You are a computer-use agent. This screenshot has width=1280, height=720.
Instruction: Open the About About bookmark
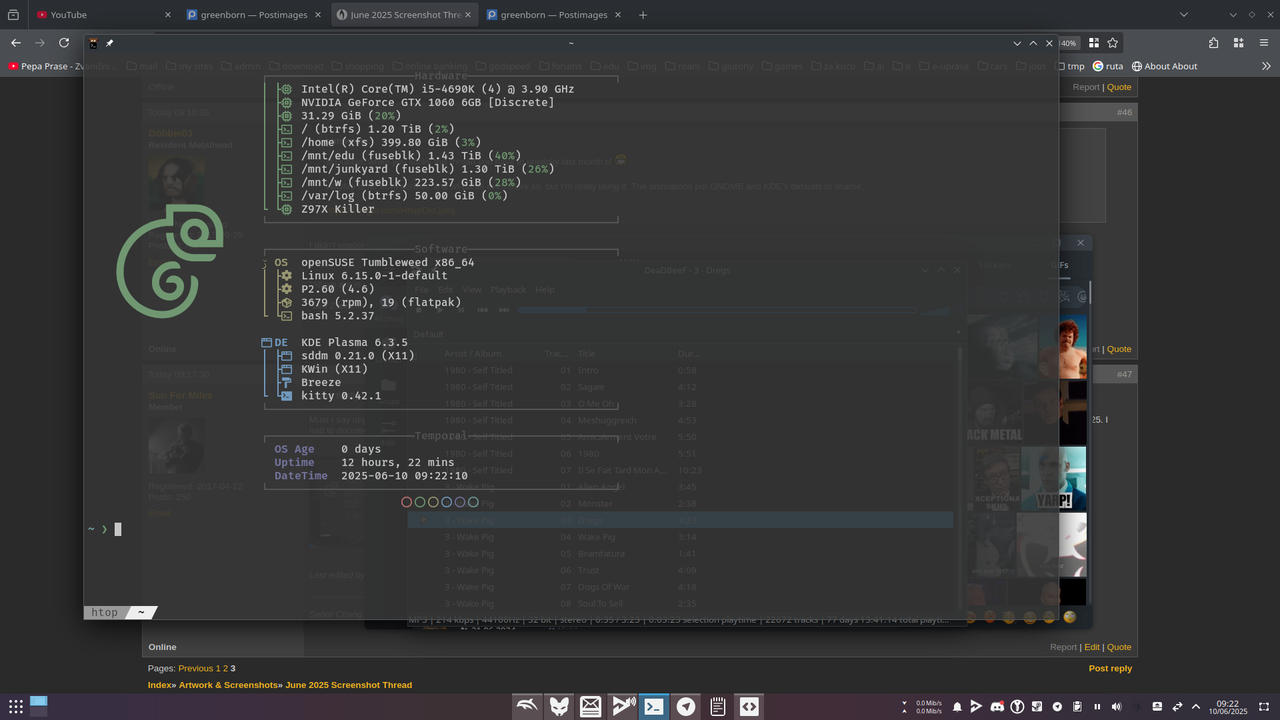tap(1164, 66)
